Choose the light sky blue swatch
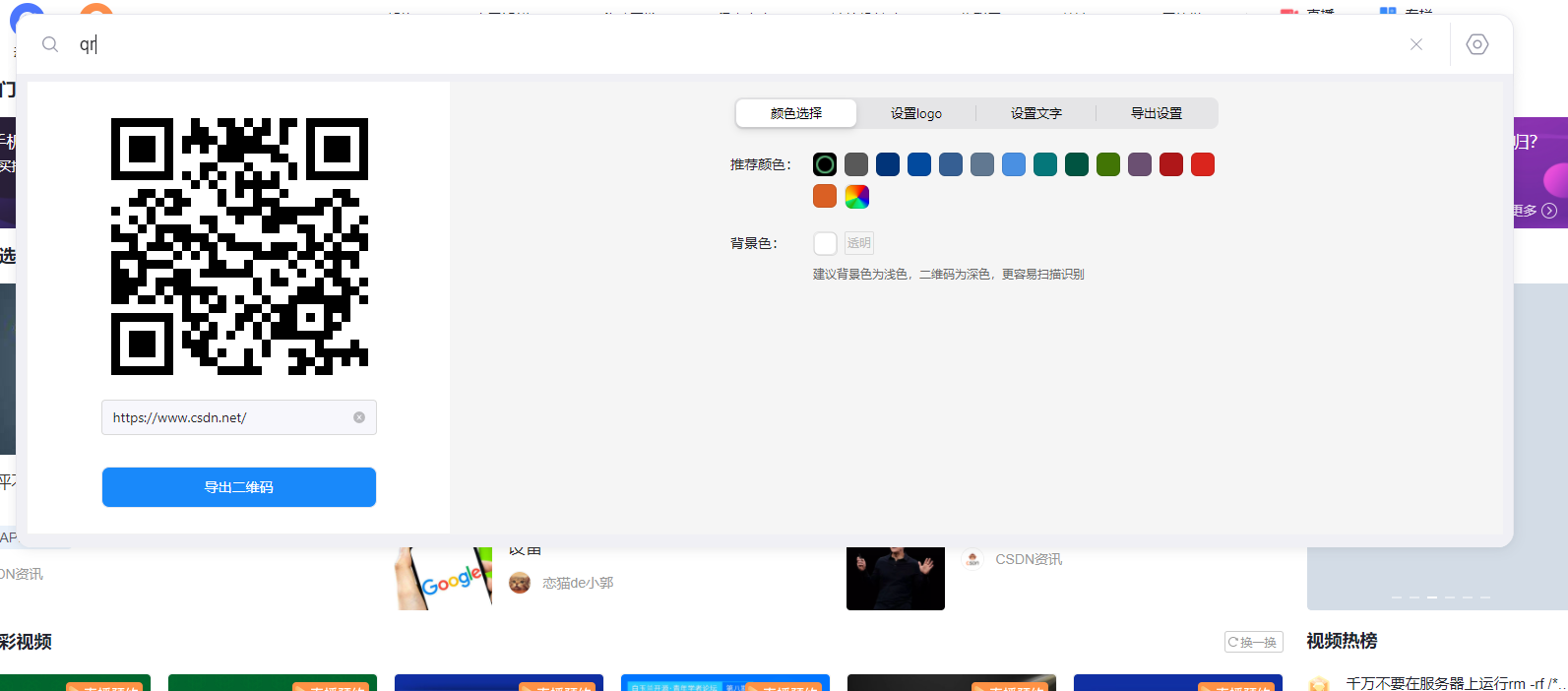 point(1014,164)
